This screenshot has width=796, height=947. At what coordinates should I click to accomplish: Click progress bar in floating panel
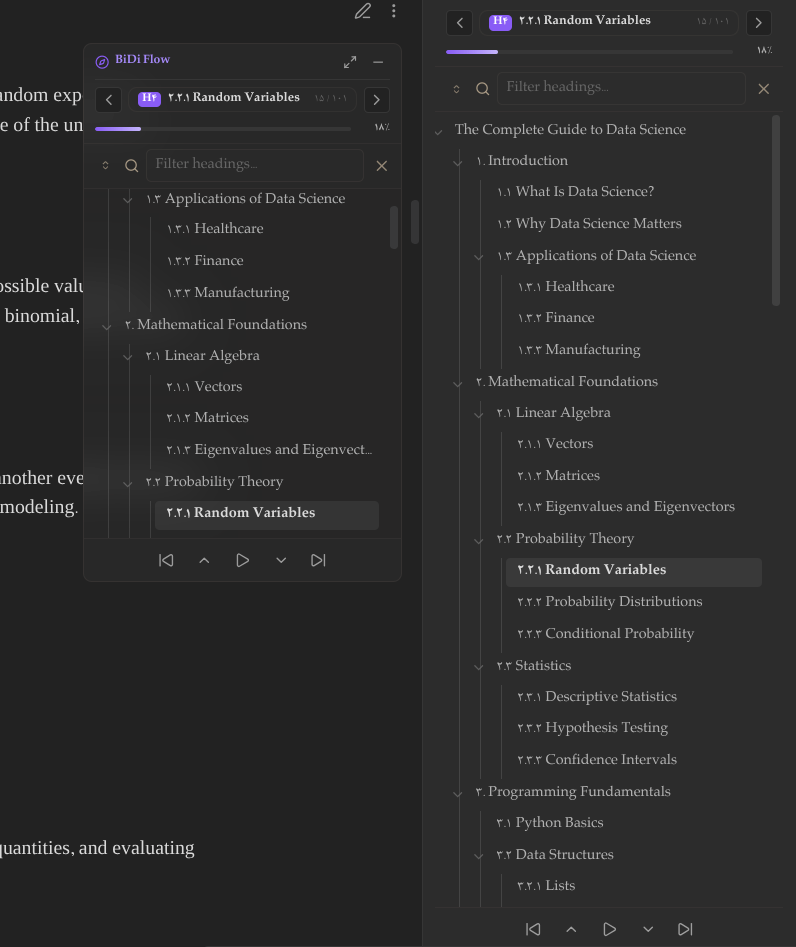[223, 129]
